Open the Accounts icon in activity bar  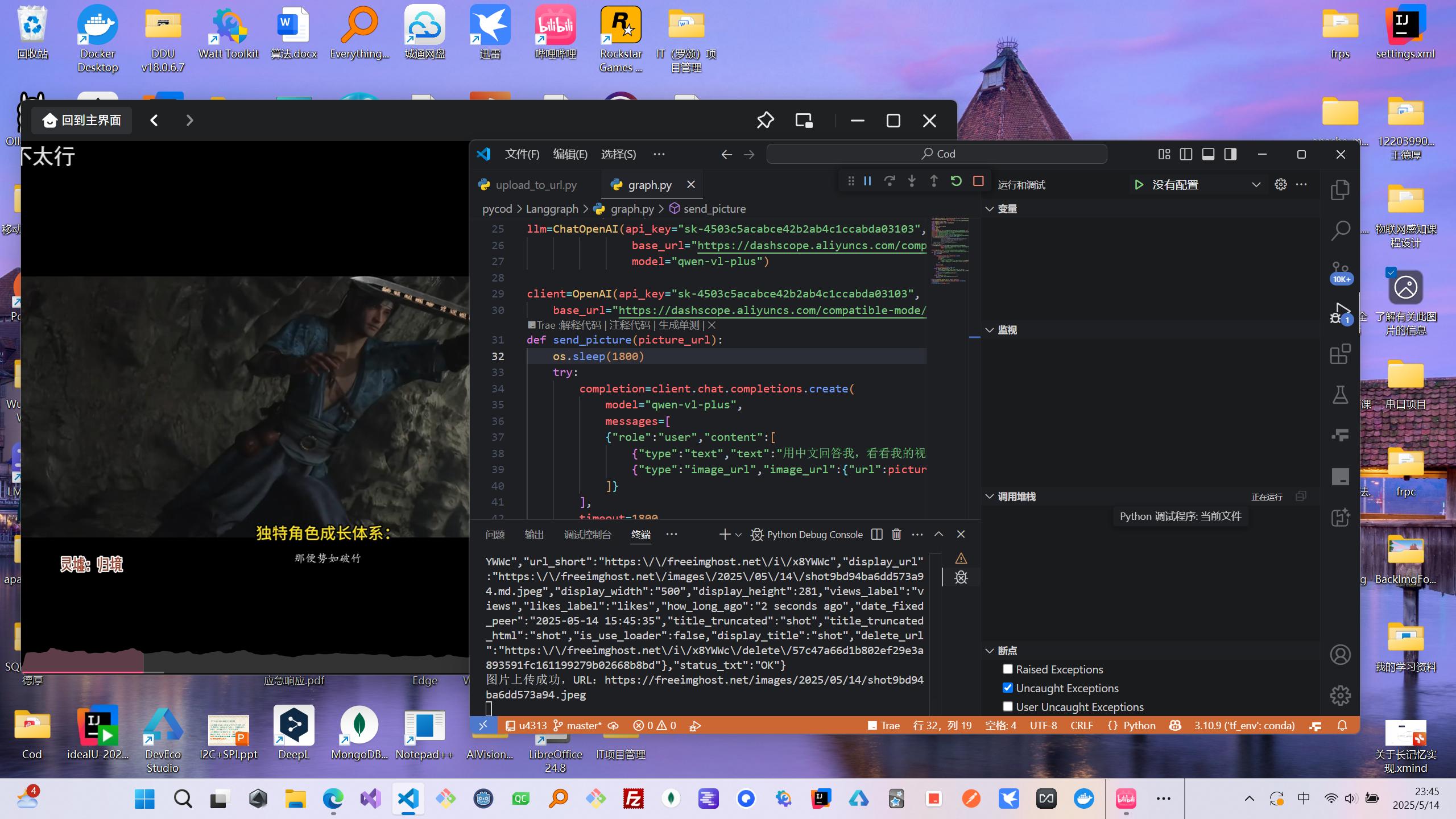1340,655
